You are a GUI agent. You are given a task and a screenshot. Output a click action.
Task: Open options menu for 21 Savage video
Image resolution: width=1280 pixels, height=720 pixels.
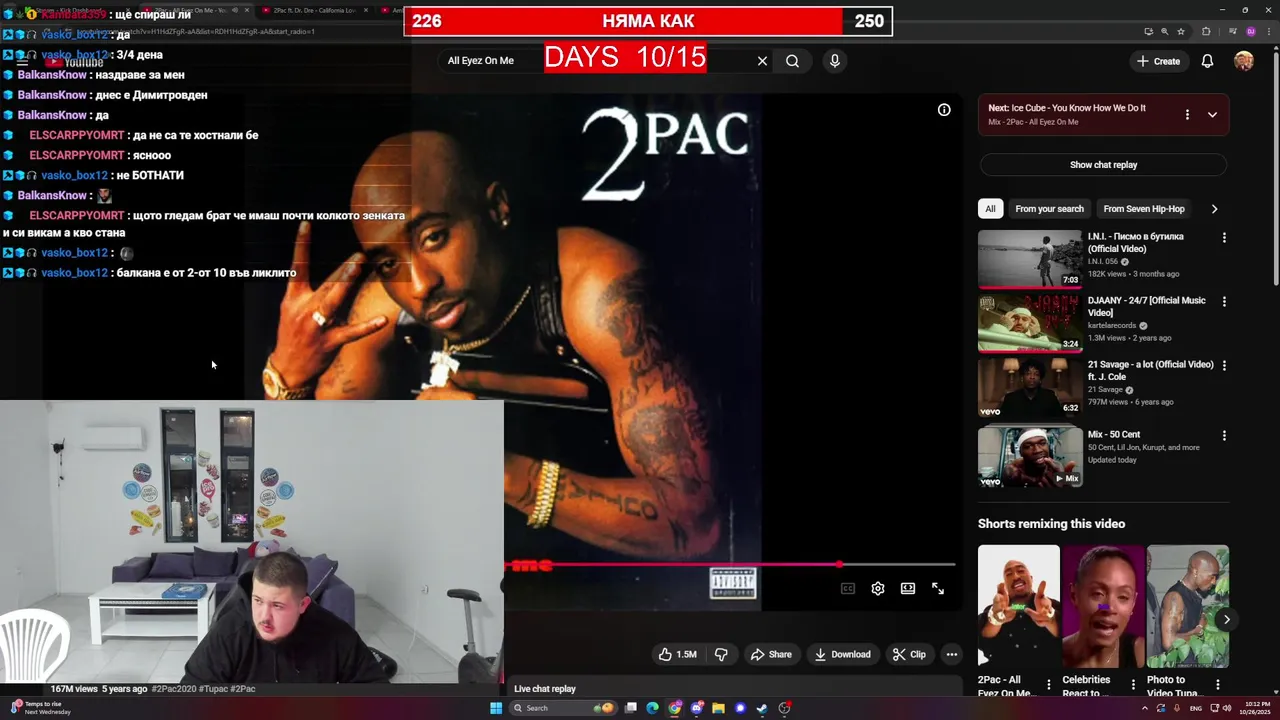click(x=1224, y=366)
